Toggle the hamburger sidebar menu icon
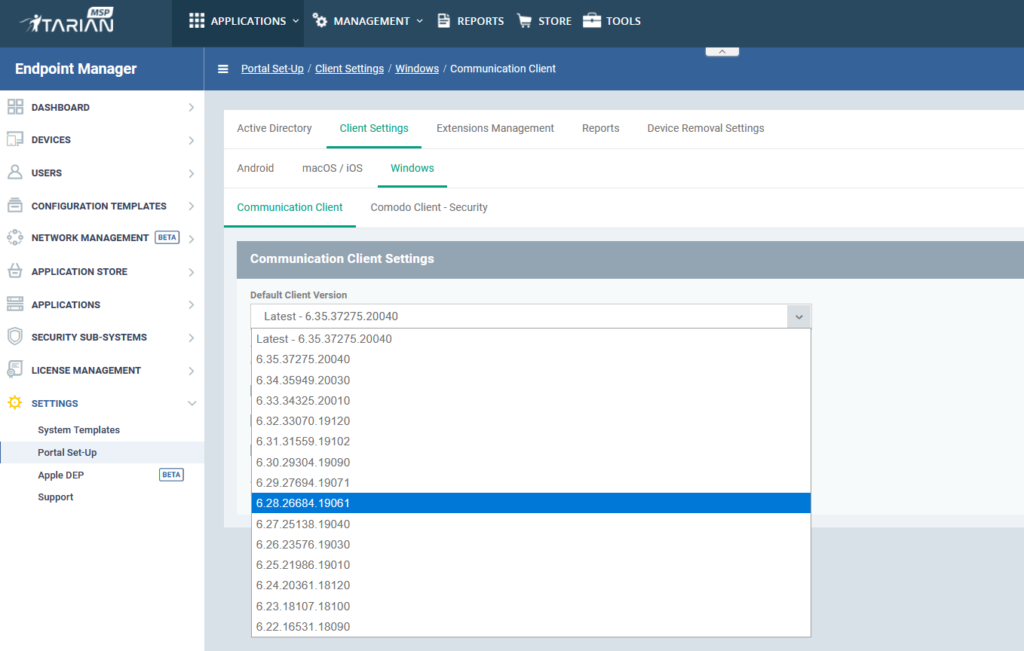 [x=223, y=69]
